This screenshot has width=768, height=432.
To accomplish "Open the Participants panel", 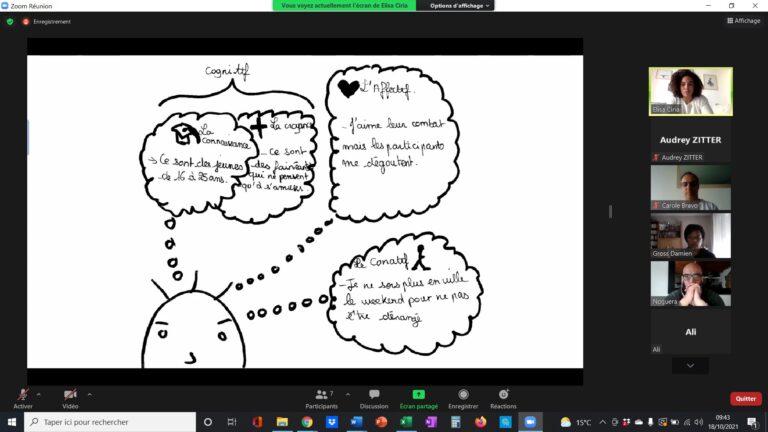I will (321, 397).
